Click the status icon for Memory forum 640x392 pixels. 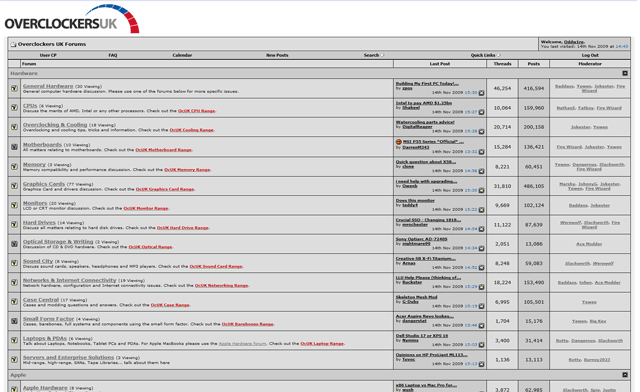pos(14,167)
